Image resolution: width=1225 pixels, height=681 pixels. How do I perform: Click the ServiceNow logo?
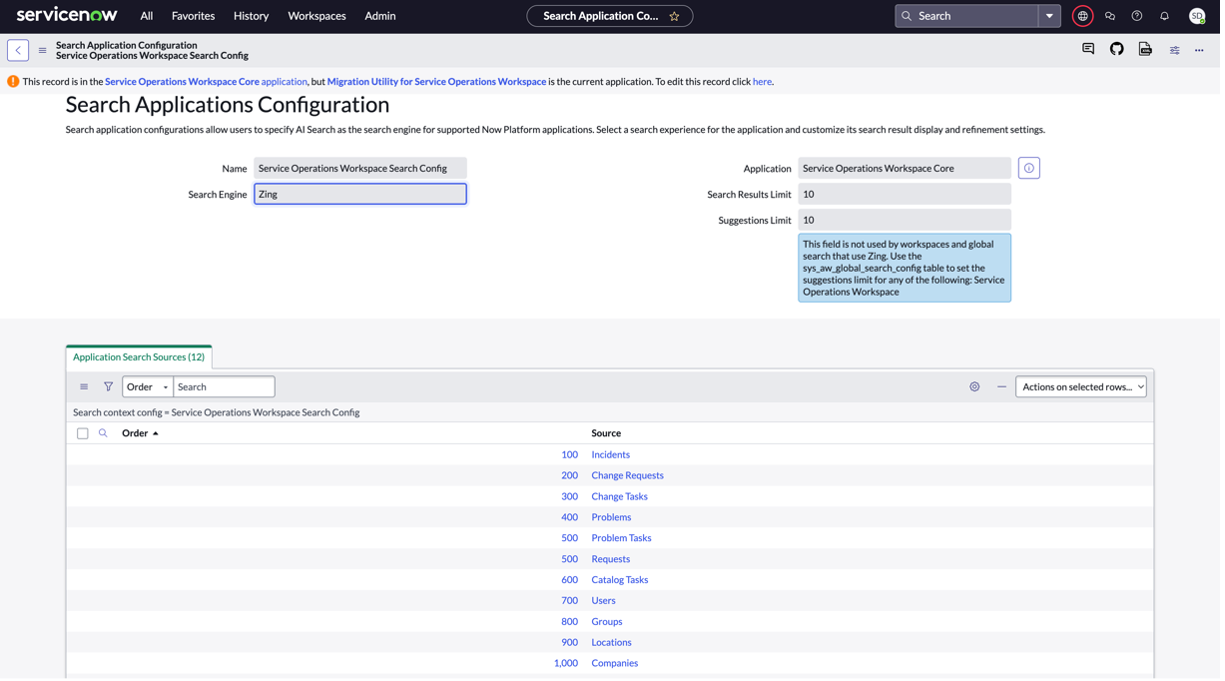[x=67, y=15]
